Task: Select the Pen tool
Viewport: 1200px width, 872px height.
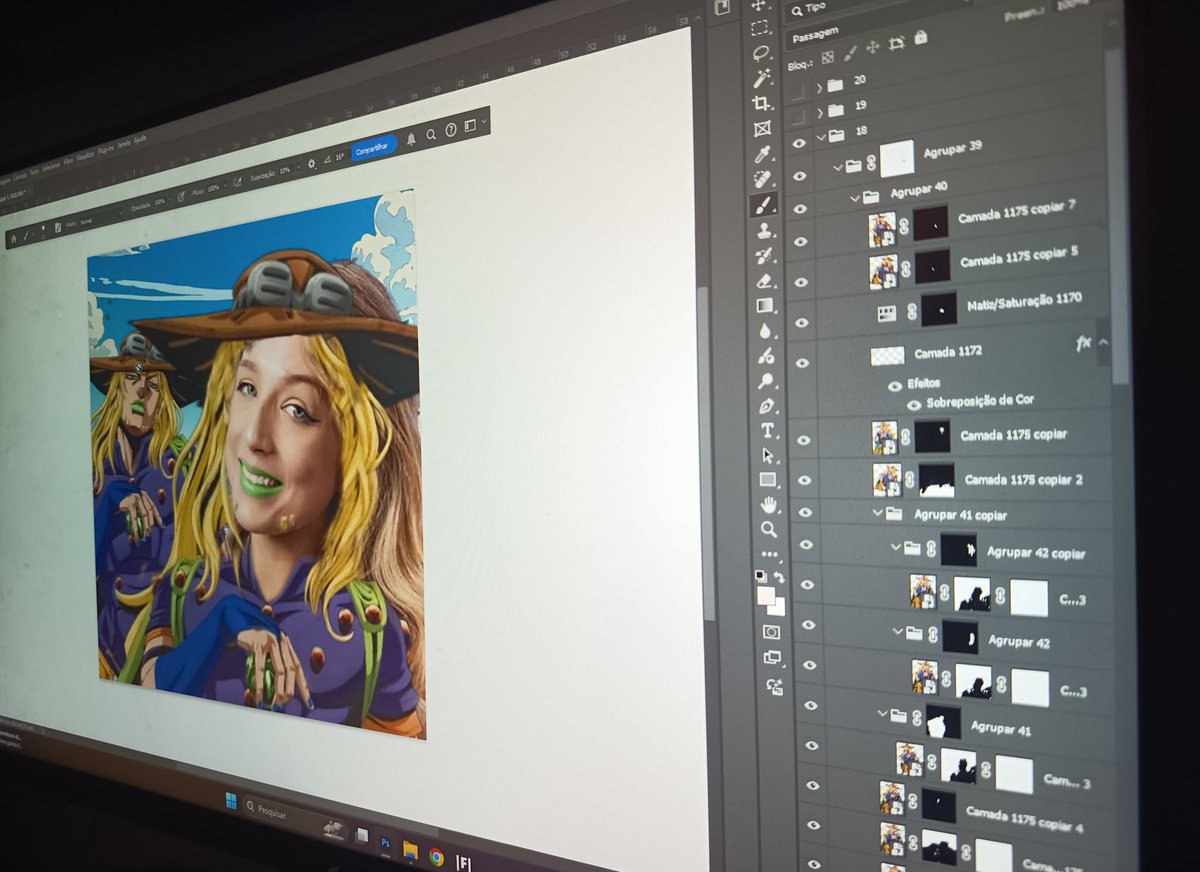Action: click(767, 405)
